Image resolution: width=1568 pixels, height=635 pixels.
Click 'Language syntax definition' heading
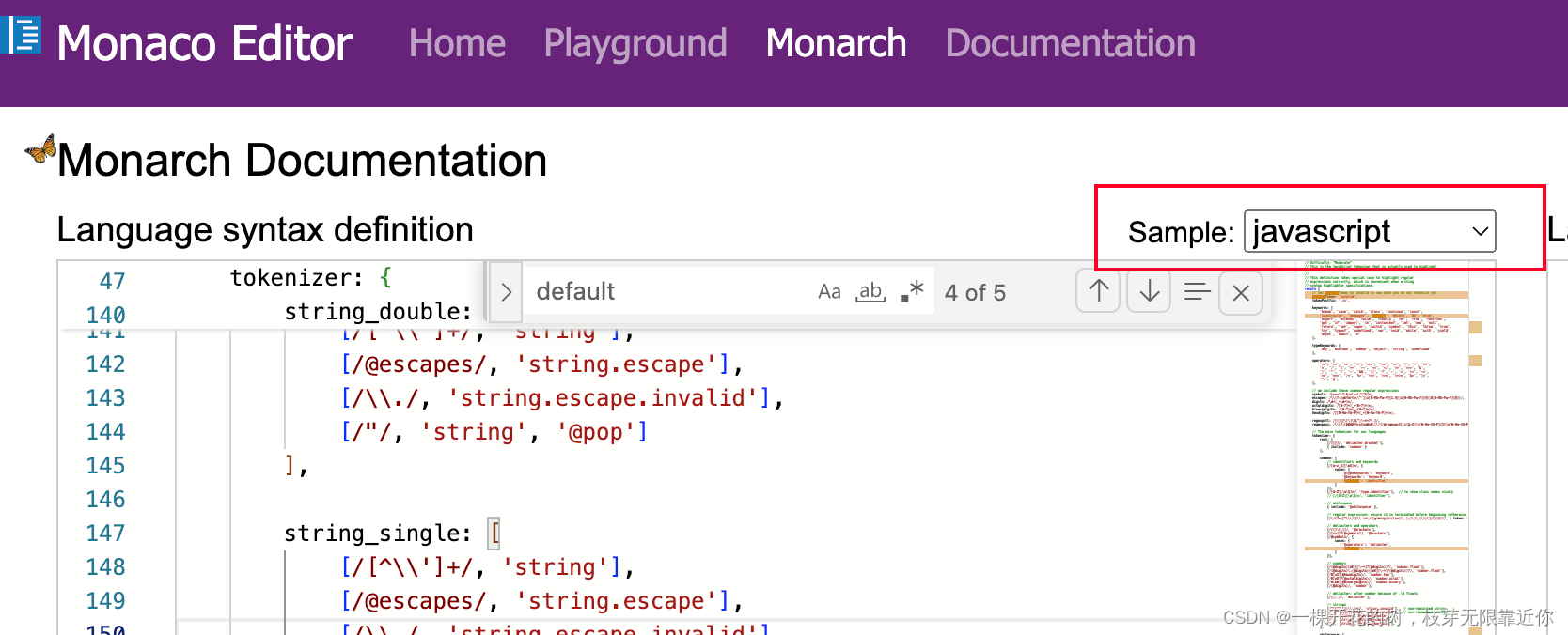coord(265,230)
